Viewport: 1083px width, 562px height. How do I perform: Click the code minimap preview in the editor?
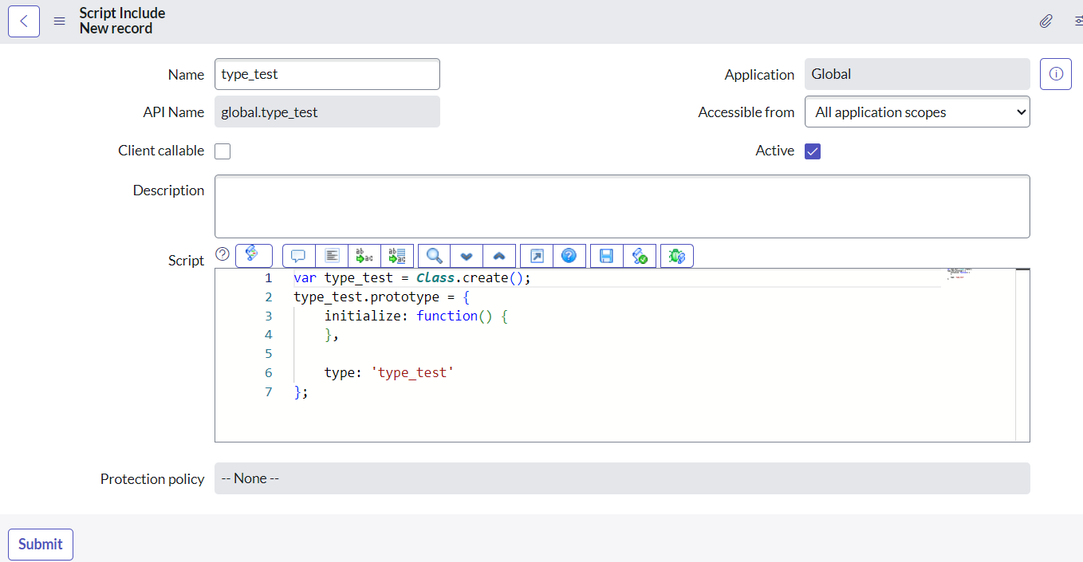coord(959,273)
